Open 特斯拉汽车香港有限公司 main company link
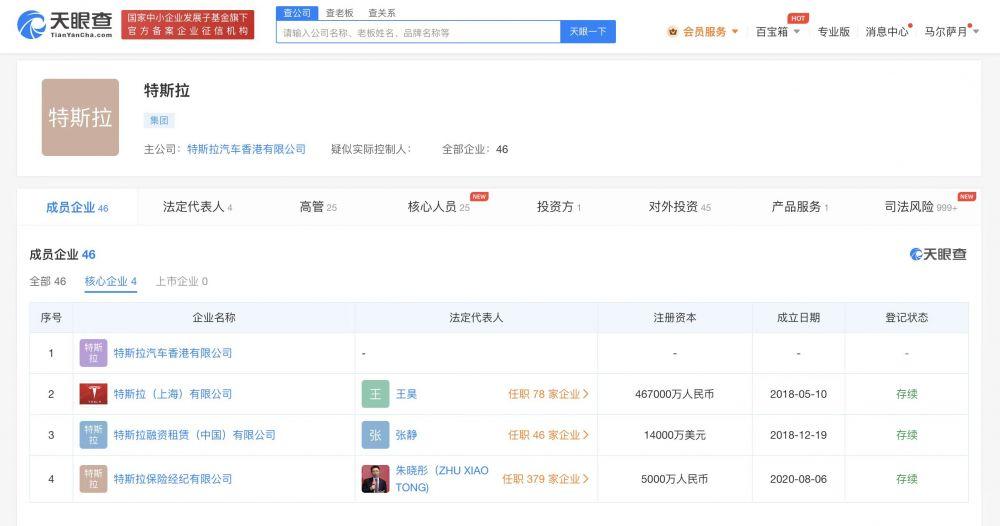The image size is (1000, 526). (x=246, y=149)
